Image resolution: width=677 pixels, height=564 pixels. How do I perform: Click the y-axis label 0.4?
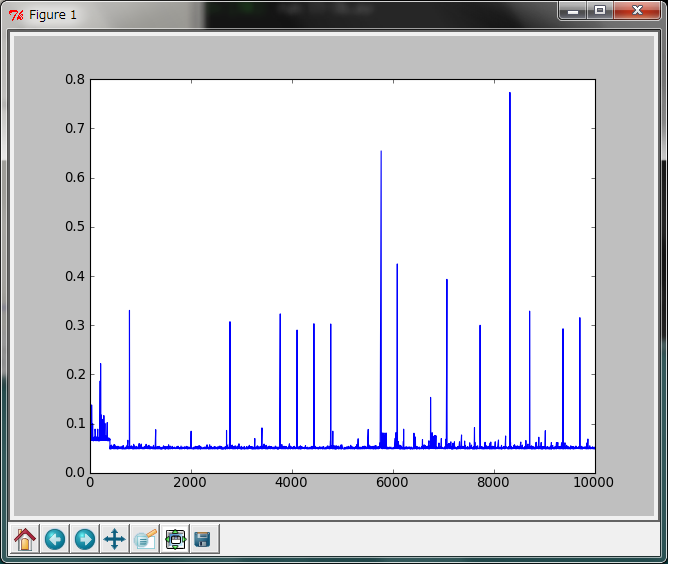[x=75, y=276]
